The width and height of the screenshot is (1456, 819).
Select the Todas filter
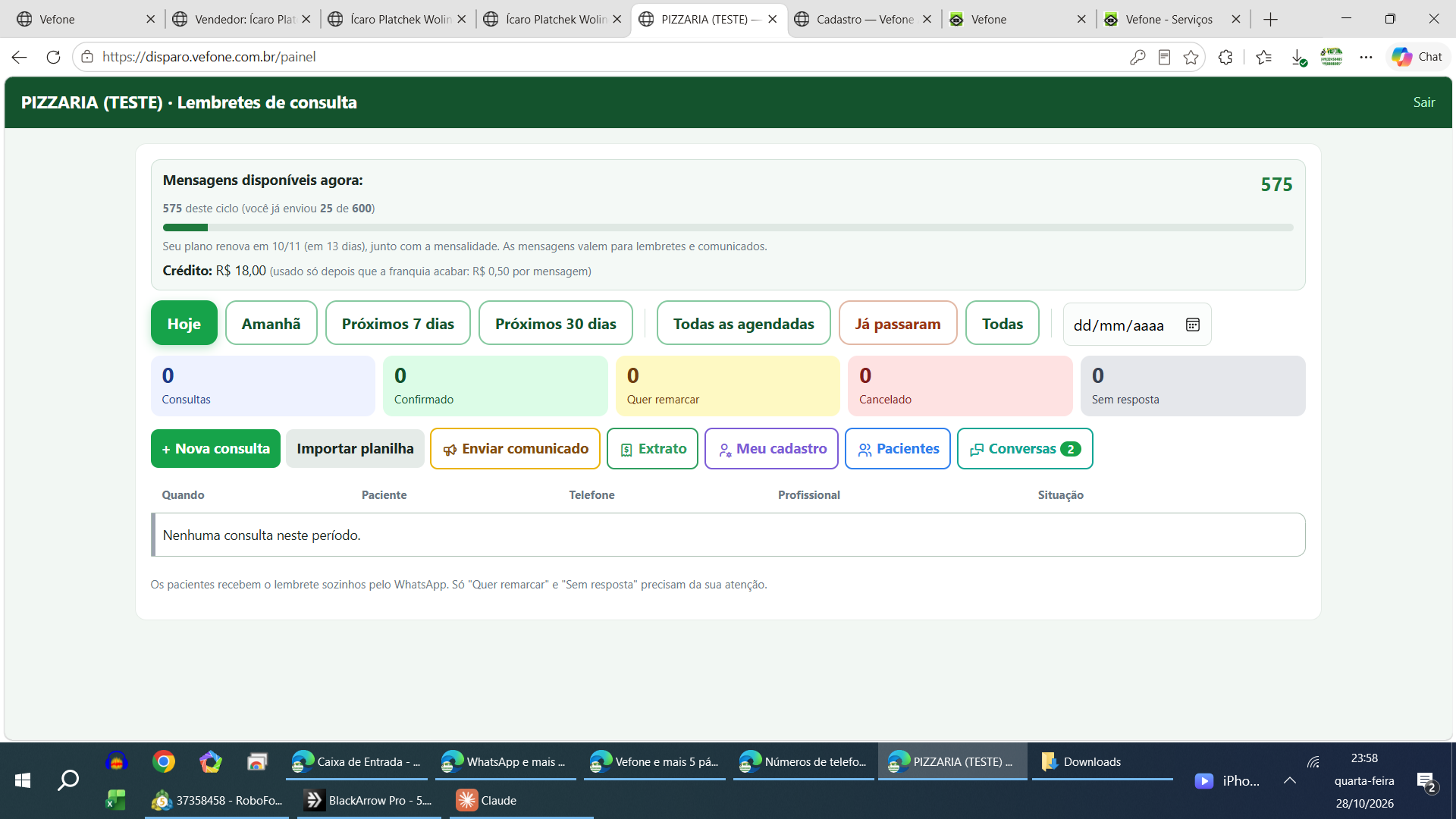click(x=1003, y=323)
